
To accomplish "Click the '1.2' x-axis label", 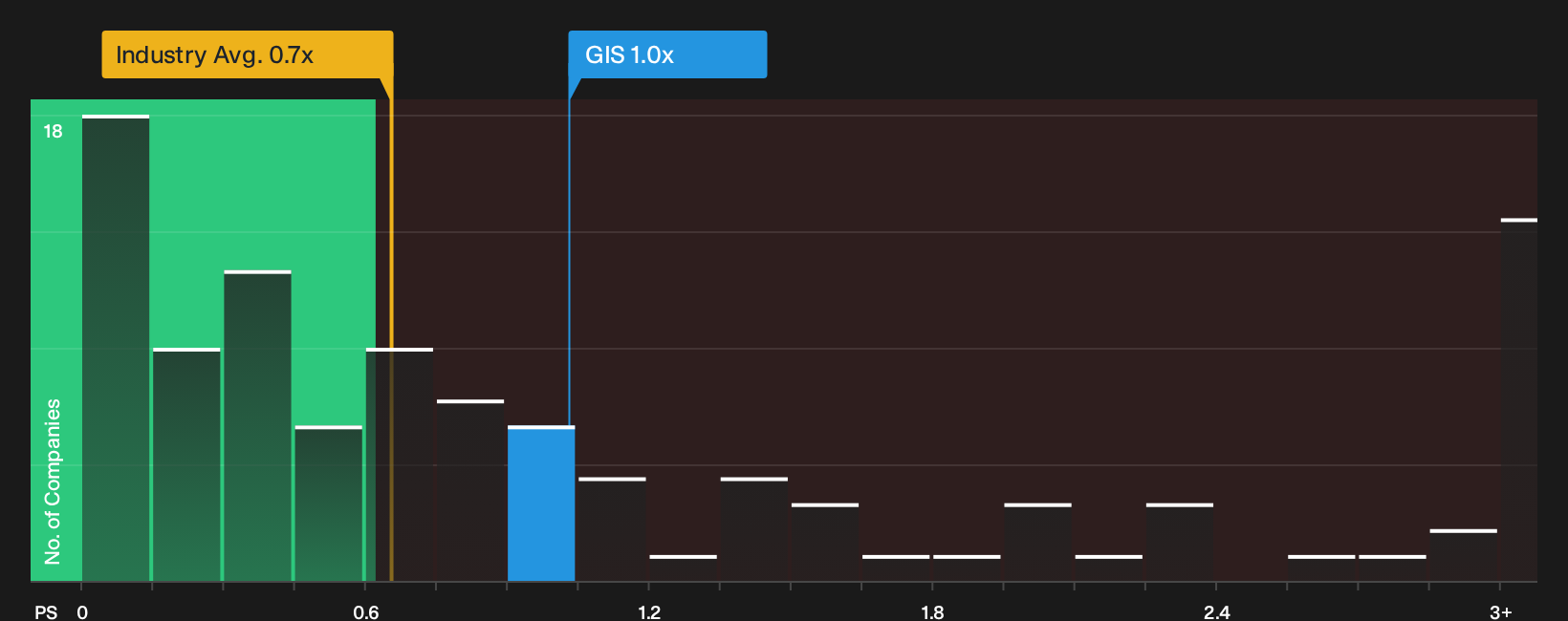I will 649,611.
